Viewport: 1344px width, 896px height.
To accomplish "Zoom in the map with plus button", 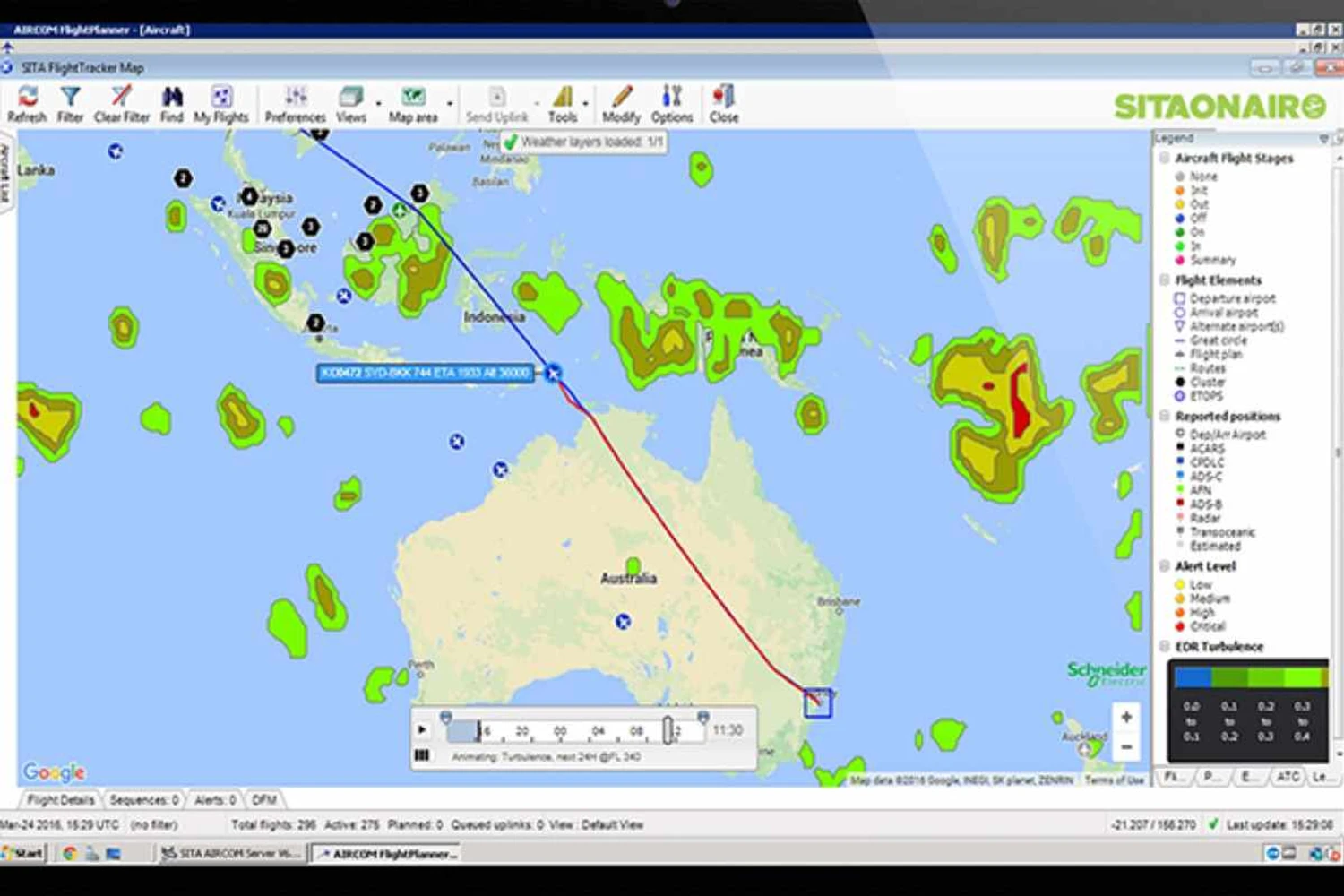I will [1126, 717].
